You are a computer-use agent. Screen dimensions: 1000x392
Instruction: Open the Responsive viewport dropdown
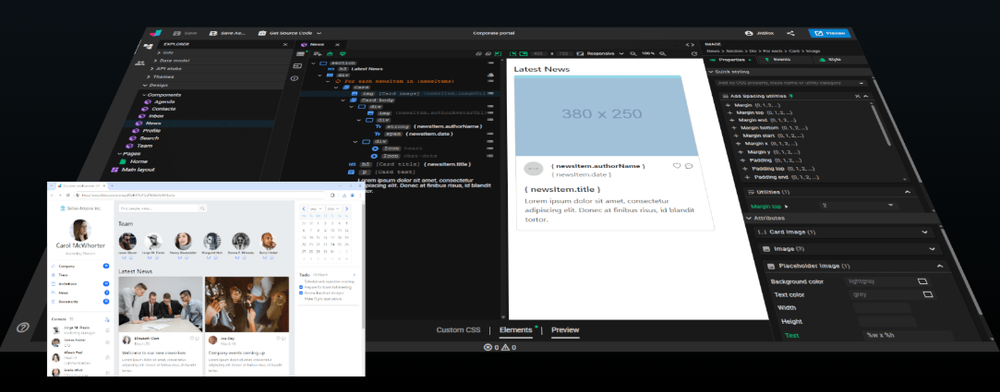(x=599, y=54)
